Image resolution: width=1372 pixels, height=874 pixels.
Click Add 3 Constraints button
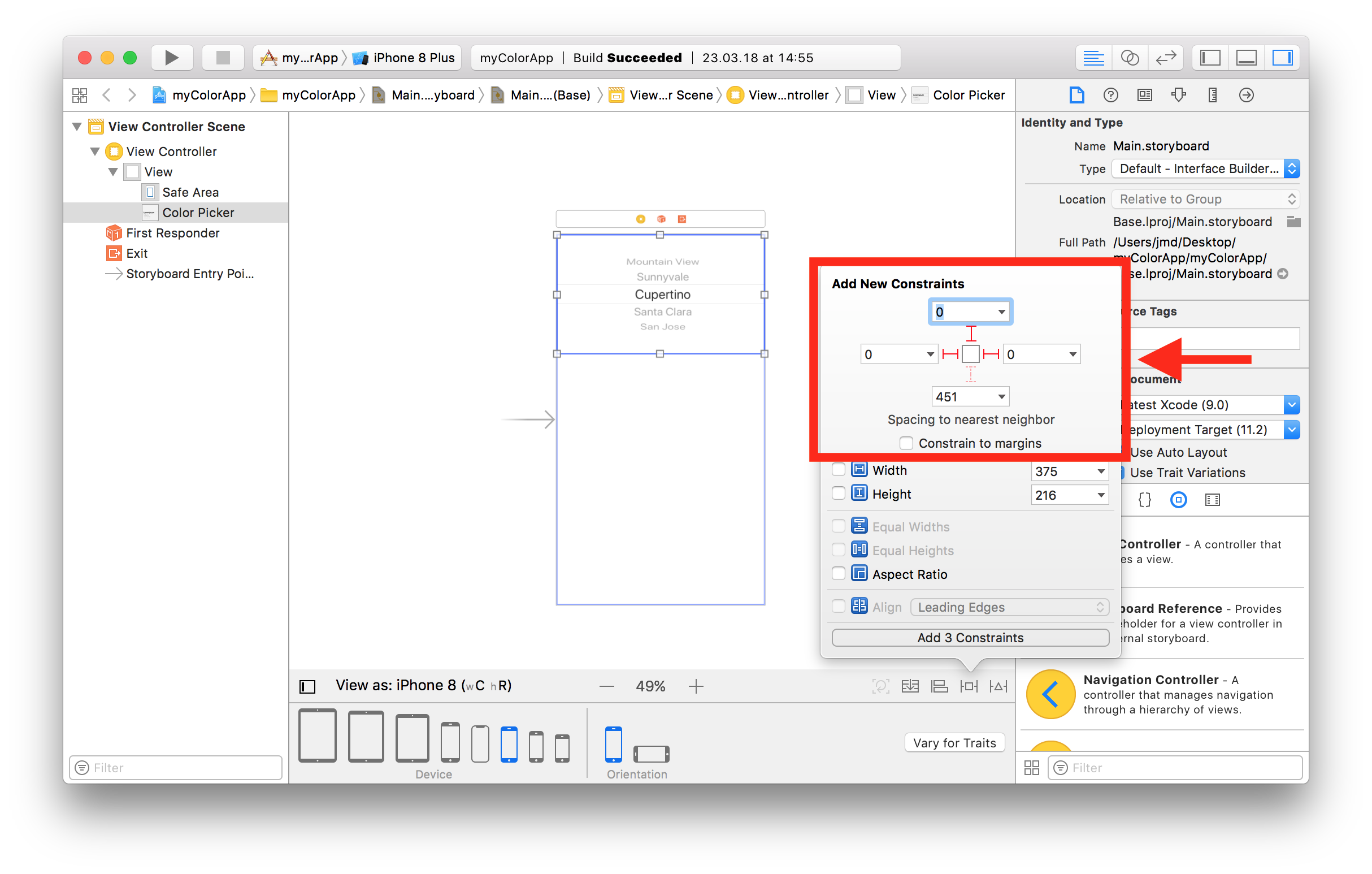pos(970,637)
